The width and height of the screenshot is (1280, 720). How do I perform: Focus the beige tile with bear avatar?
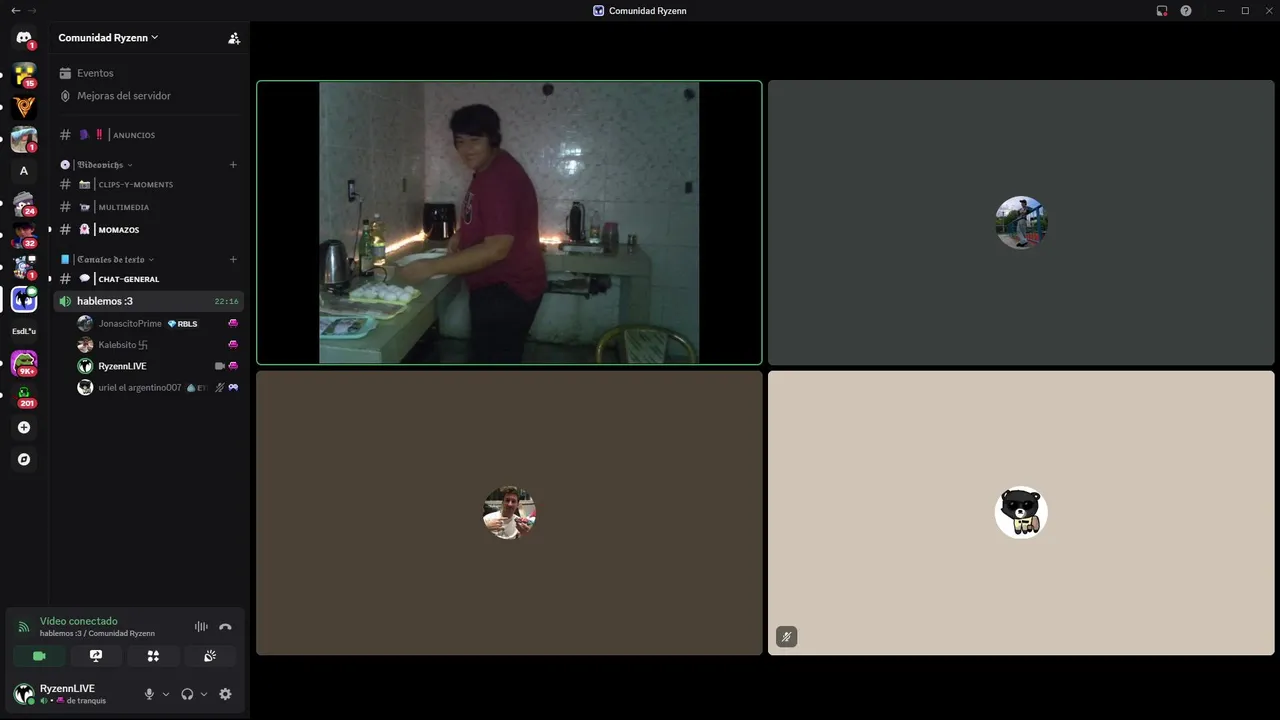pos(1021,513)
